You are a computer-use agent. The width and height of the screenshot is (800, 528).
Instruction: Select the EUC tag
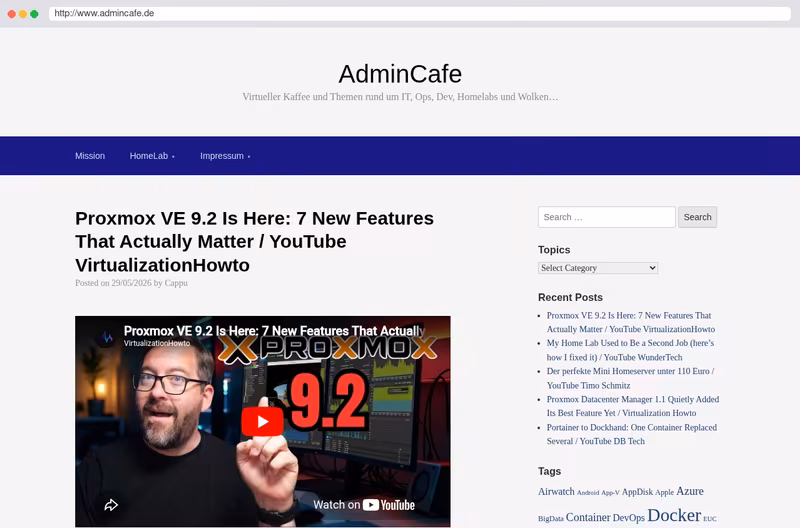coord(710,519)
